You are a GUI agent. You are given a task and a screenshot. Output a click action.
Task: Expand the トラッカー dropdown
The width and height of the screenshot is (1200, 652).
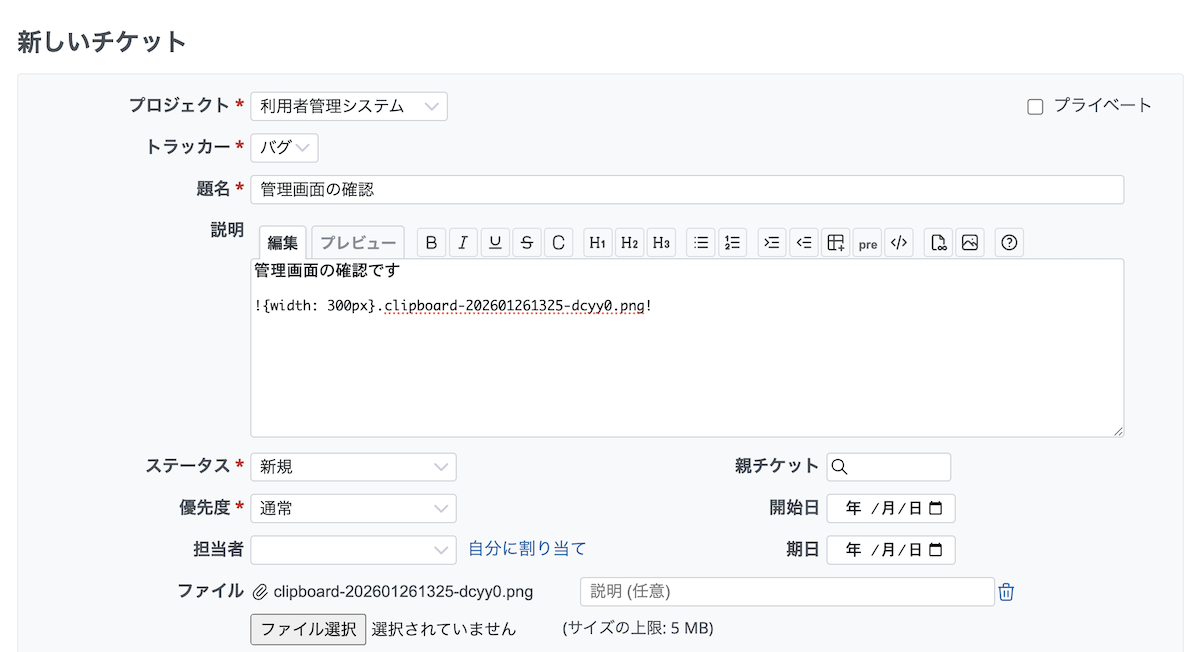coord(284,148)
